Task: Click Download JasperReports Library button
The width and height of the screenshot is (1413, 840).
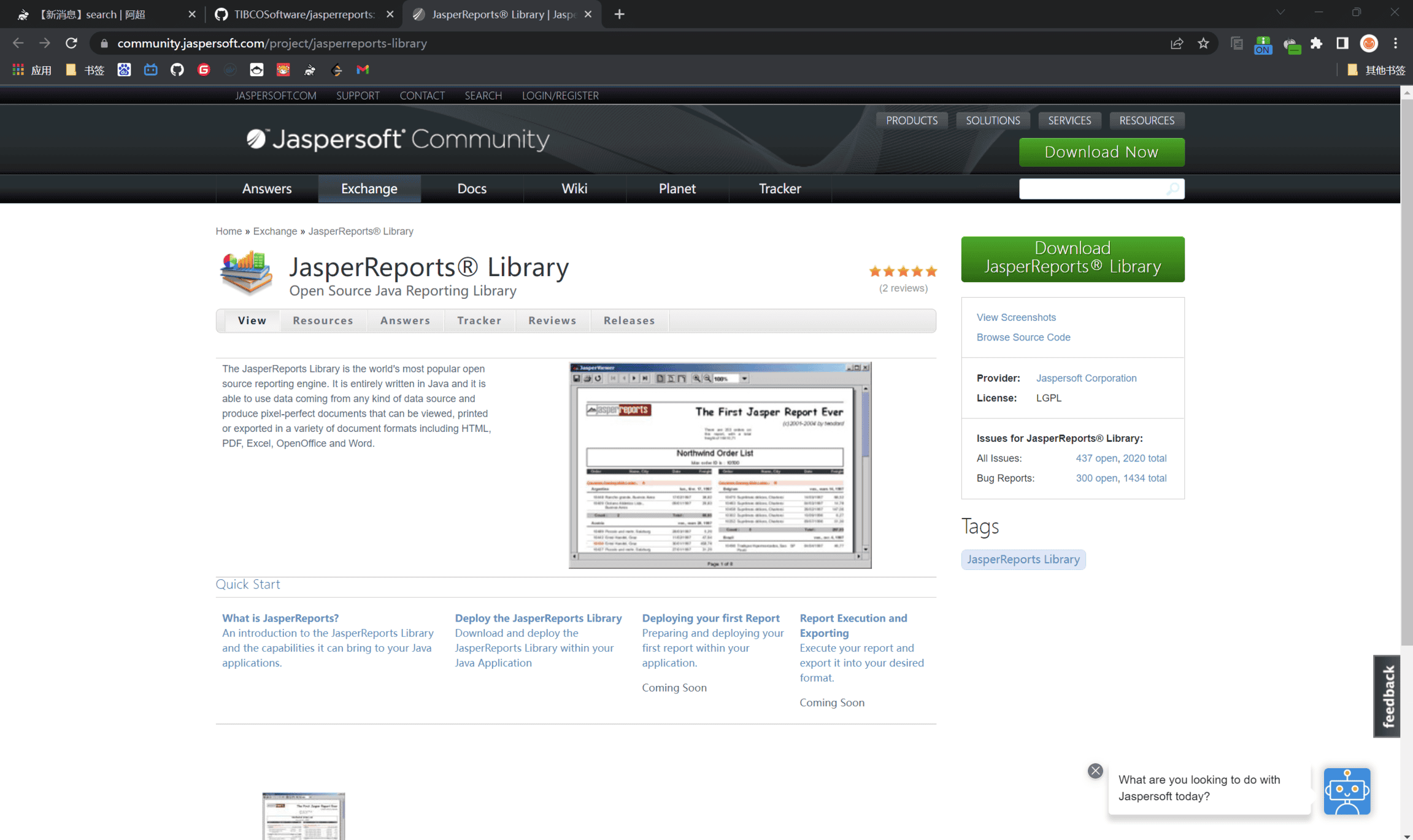Action: click(x=1072, y=258)
